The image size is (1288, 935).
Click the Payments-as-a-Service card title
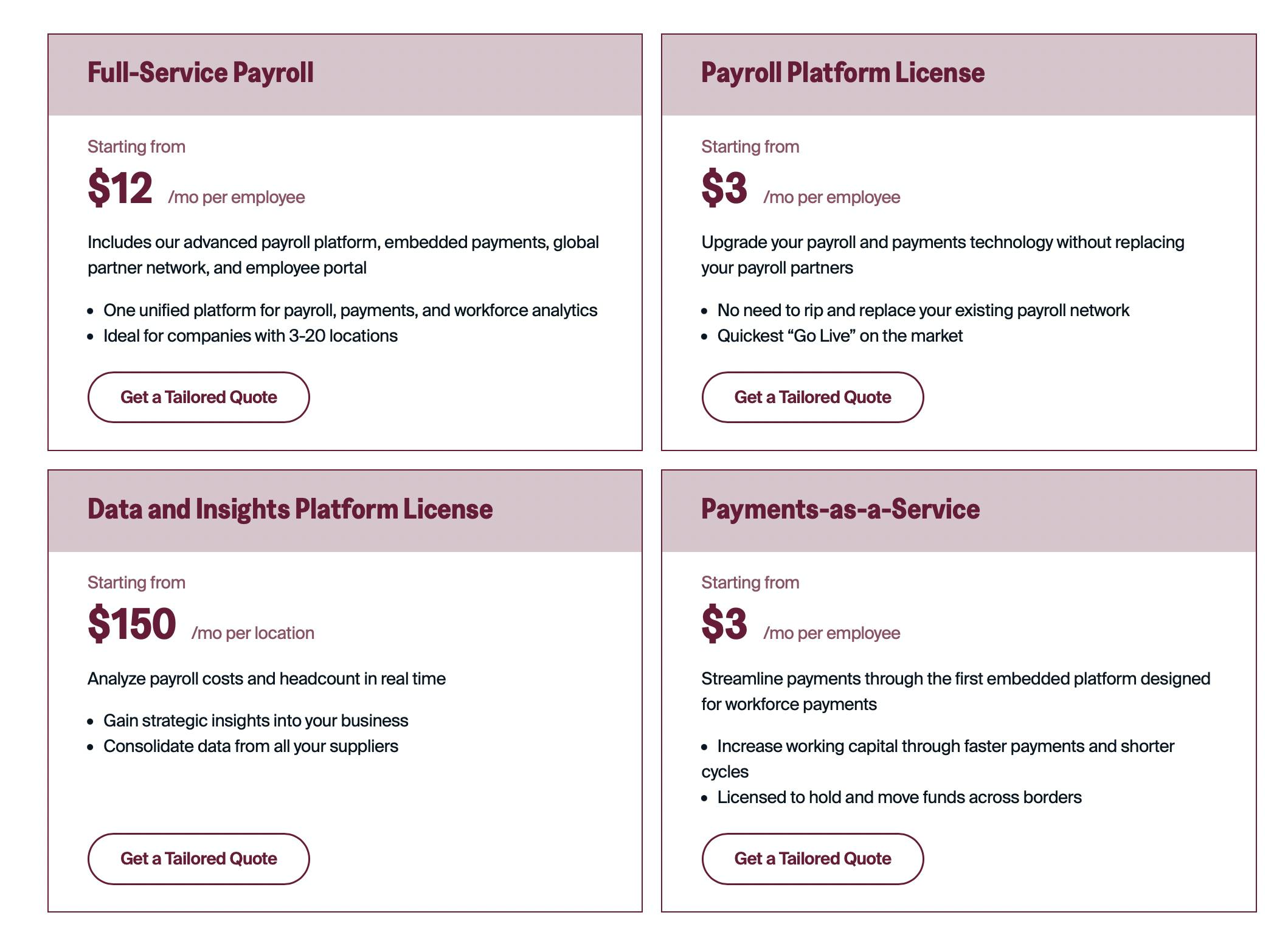pos(840,509)
